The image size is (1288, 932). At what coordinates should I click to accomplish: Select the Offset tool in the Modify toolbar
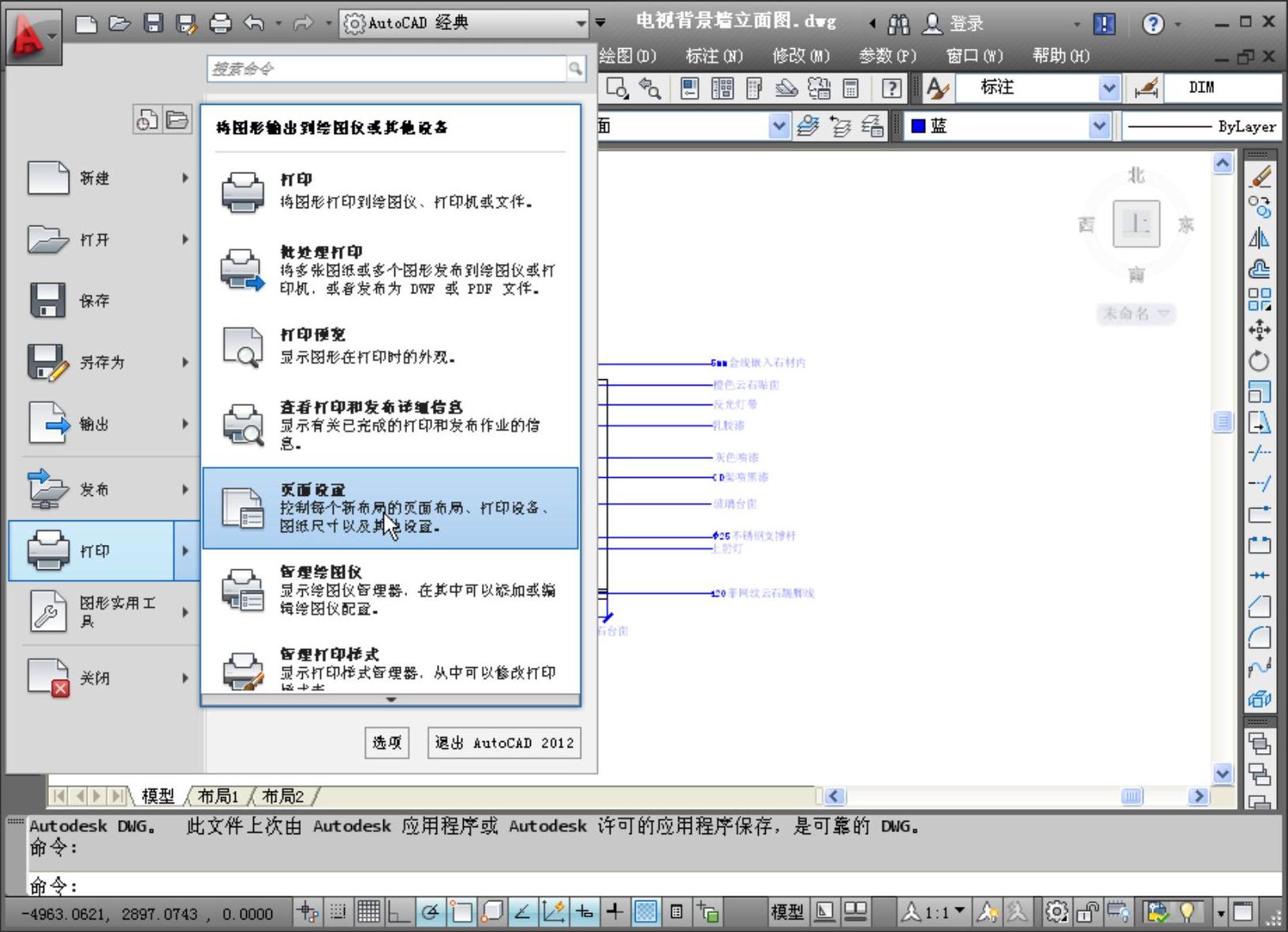(x=1260, y=269)
